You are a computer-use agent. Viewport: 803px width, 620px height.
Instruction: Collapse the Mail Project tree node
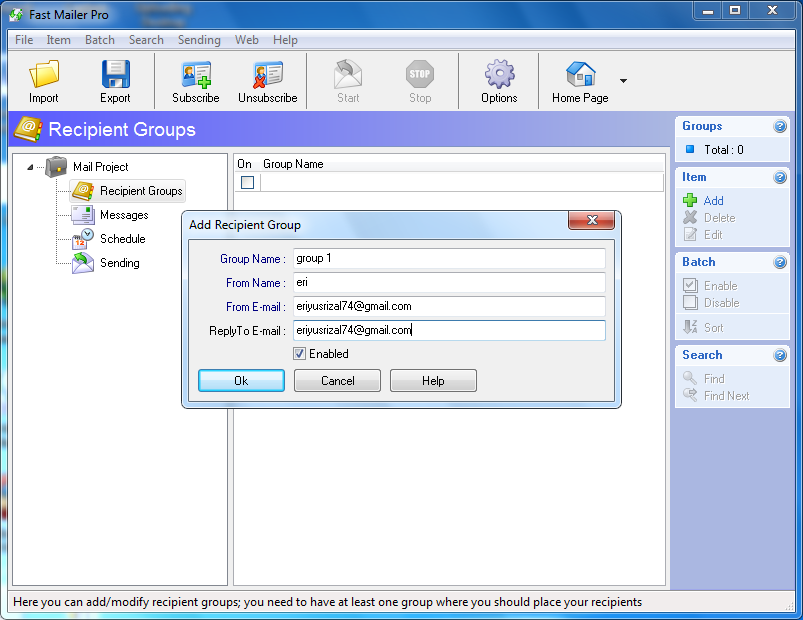30,167
